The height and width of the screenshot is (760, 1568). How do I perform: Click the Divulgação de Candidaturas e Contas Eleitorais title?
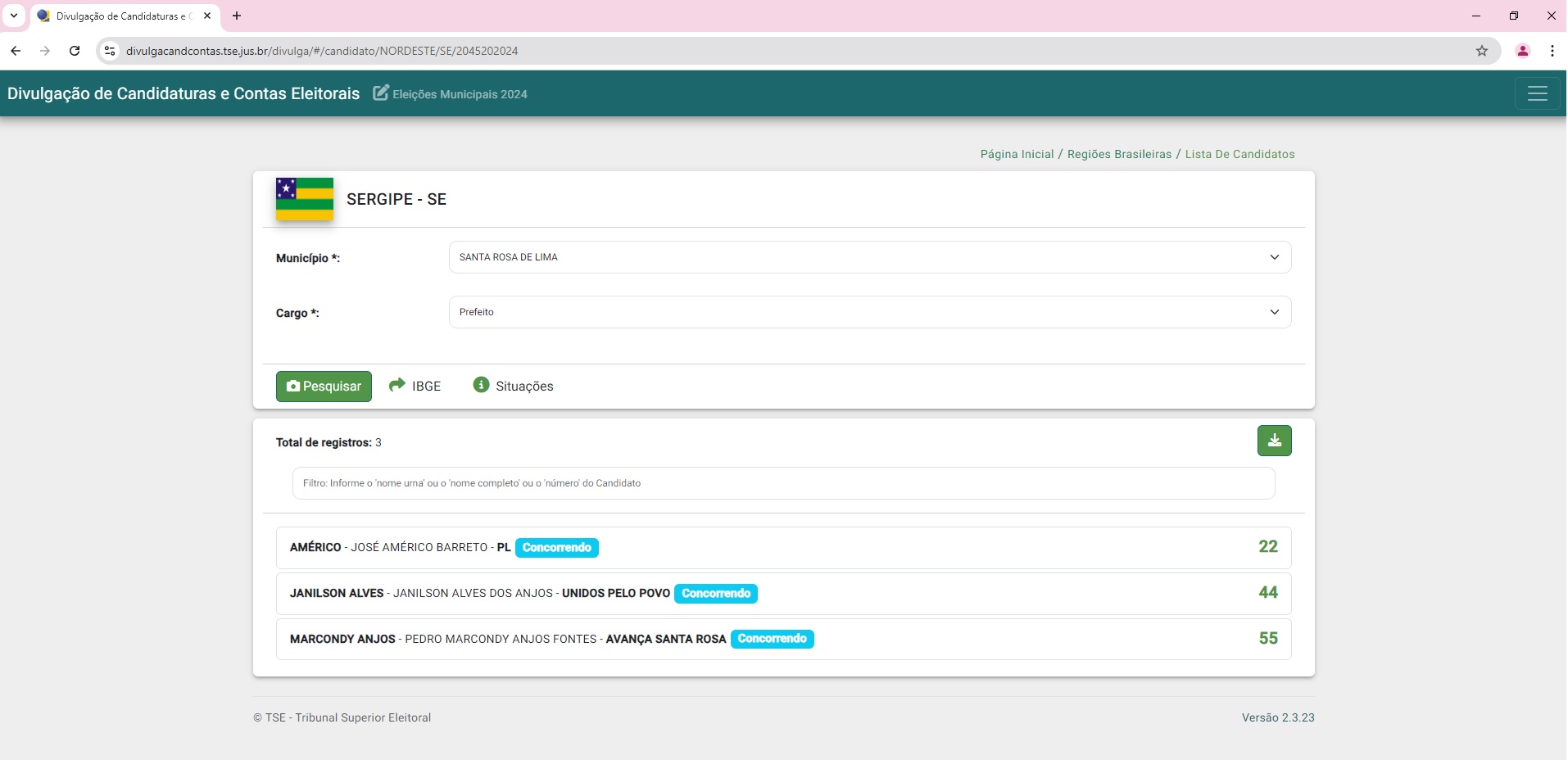(x=184, y=93)
